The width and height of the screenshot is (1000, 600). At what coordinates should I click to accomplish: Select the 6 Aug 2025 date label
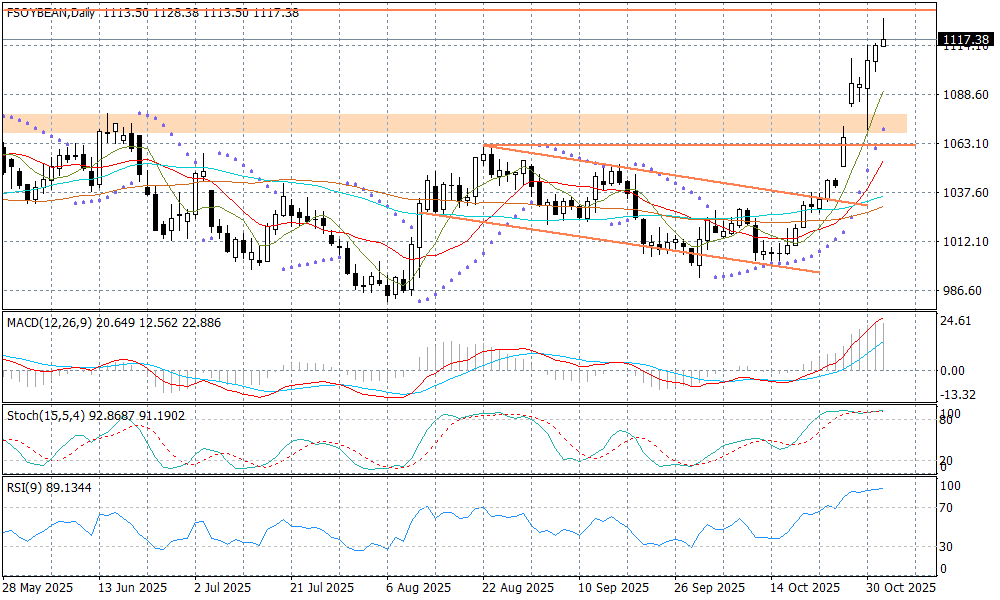[417, 588]
